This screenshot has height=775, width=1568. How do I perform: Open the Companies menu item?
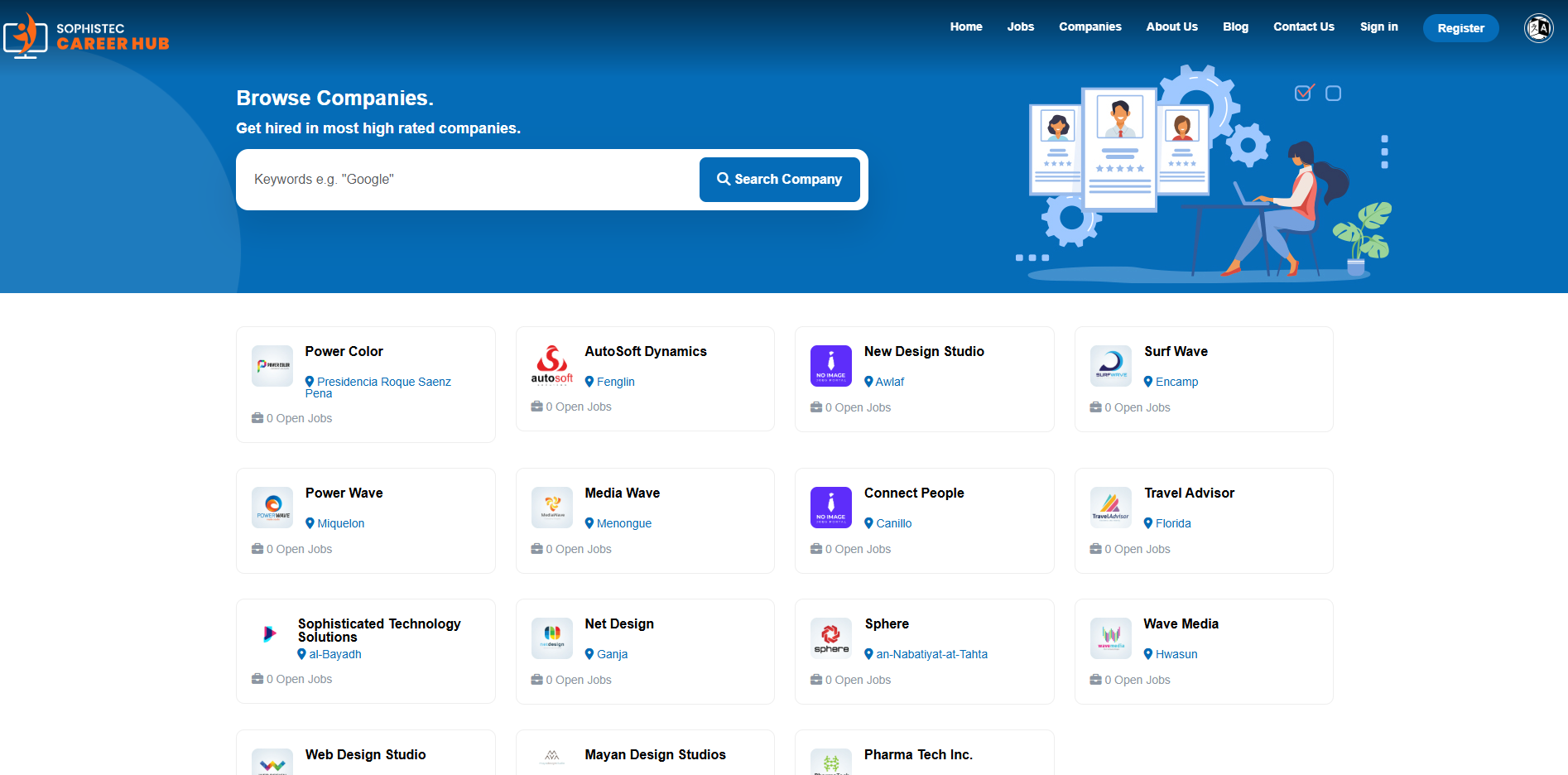(1090, 26)
